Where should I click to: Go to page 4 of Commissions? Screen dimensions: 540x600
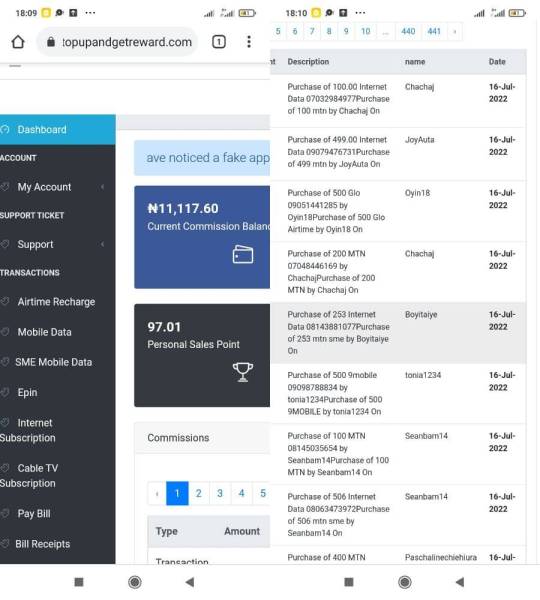241,493
